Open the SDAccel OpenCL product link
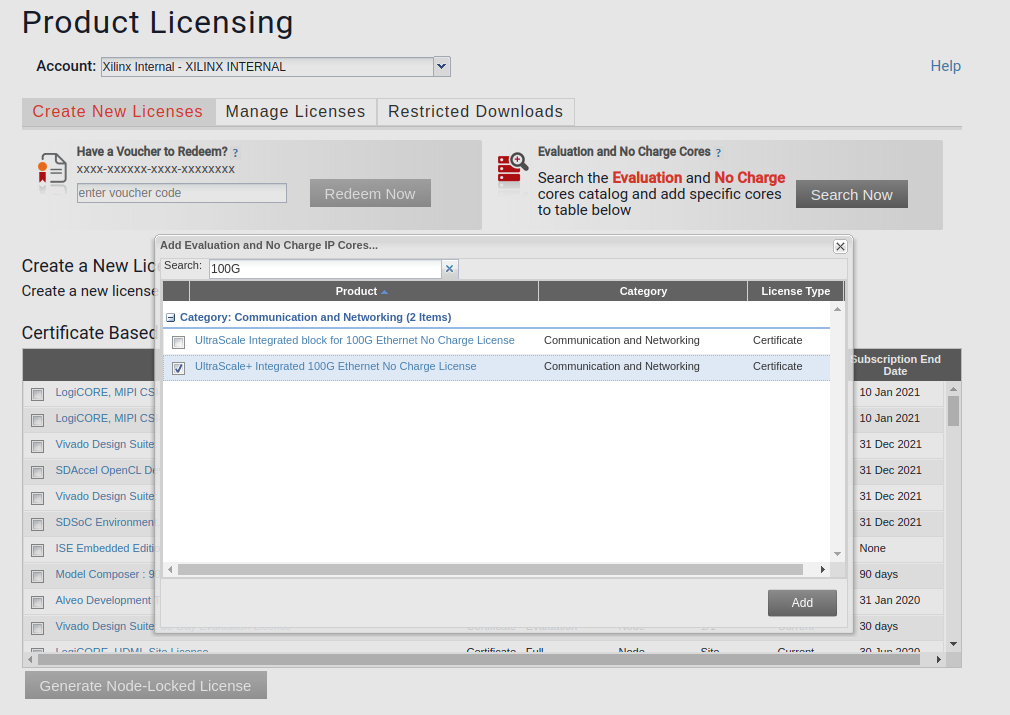The width and height of the screenshot is (1010, 715). 106,470
